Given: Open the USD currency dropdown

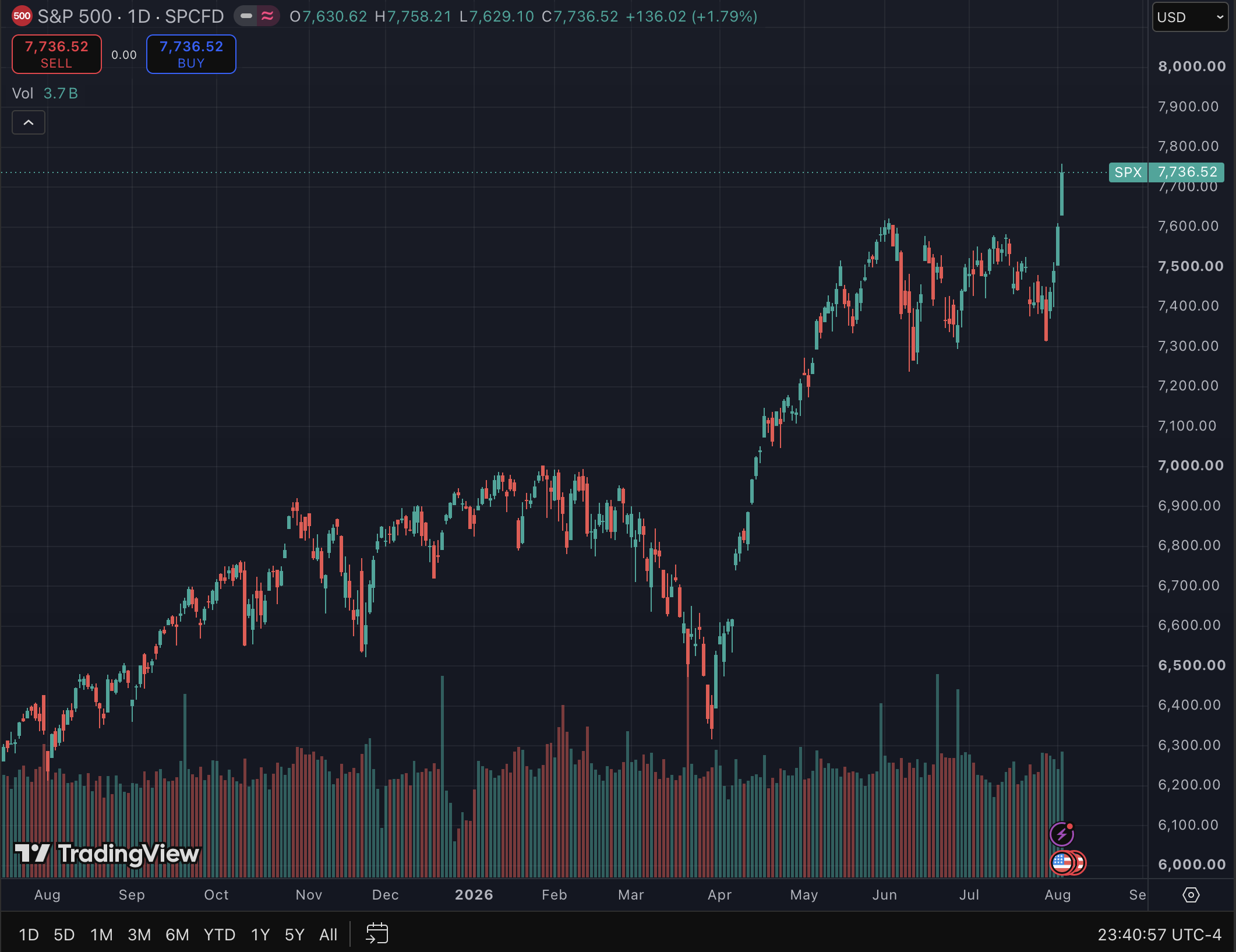Looking at the screenshot, I should [1190, 17].
